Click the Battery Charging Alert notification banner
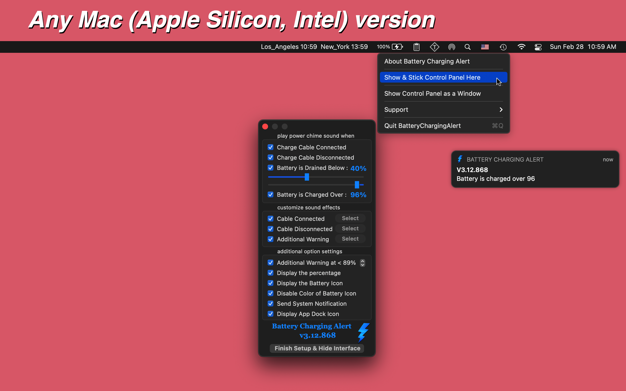626x391 pixels. pos(535,169)
